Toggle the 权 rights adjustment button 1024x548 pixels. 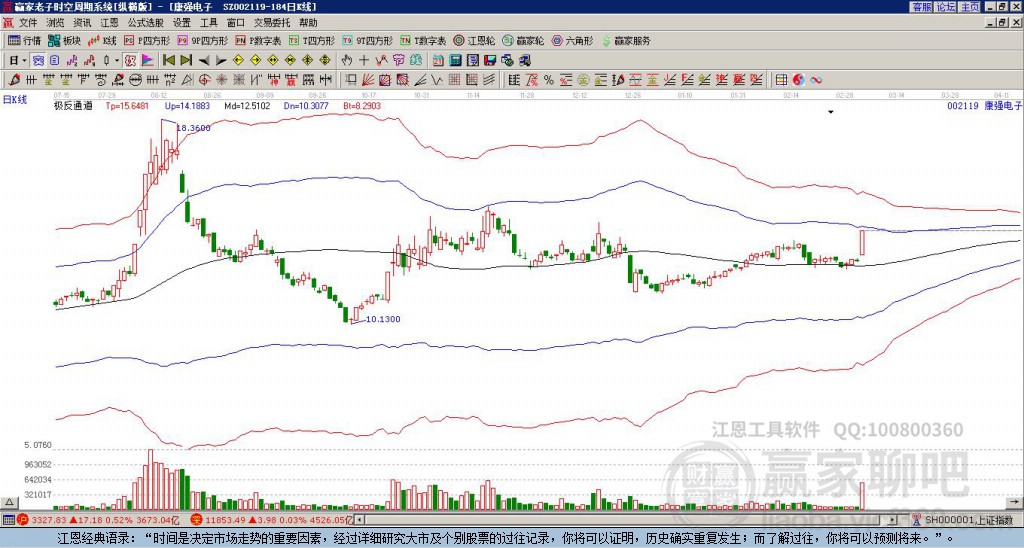pyautogui.click(x=130, y=61)
